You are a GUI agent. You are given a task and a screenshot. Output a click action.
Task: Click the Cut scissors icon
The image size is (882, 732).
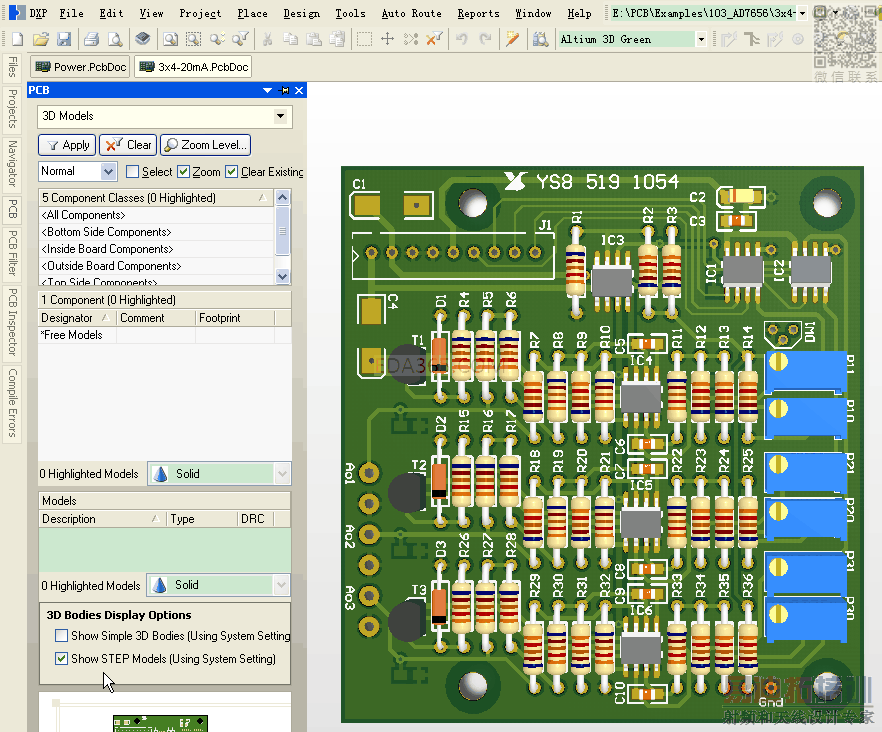(267, 39)
